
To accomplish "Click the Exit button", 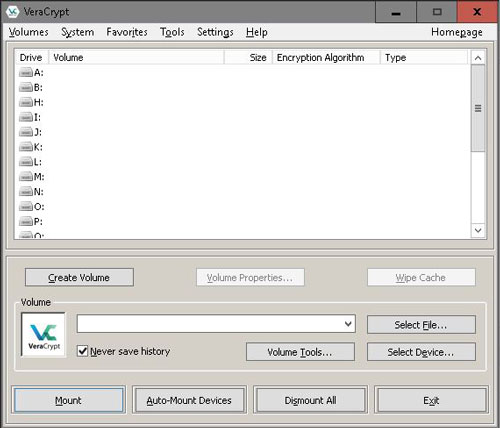I will tap(431, 400).
